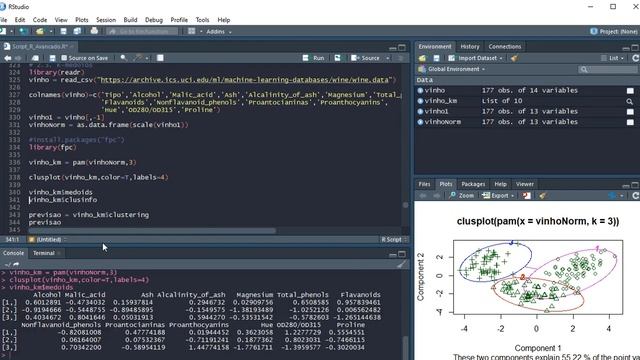Click the Environment search field

pos(608,69)
